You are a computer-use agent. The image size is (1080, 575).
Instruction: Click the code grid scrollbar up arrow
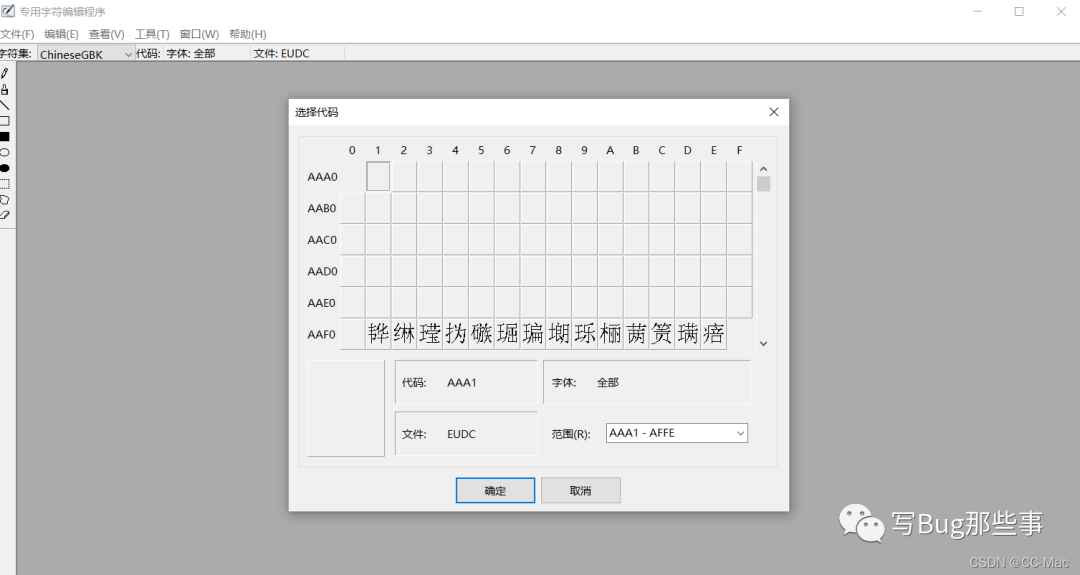(x=763, y=169)
